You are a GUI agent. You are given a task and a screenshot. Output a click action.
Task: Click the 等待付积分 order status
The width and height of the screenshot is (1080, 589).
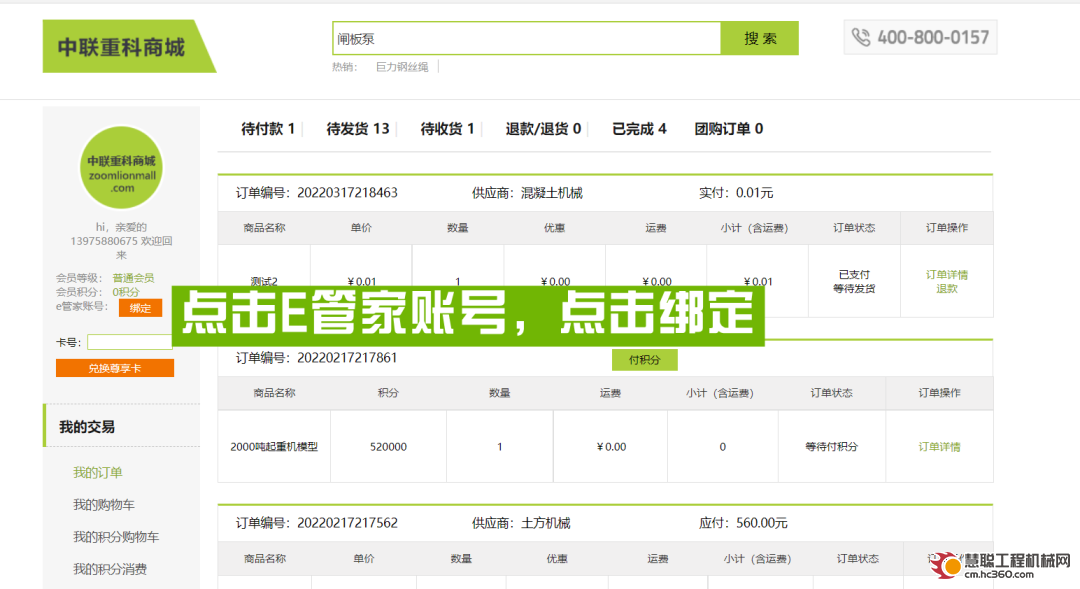[x=831, y=446]
